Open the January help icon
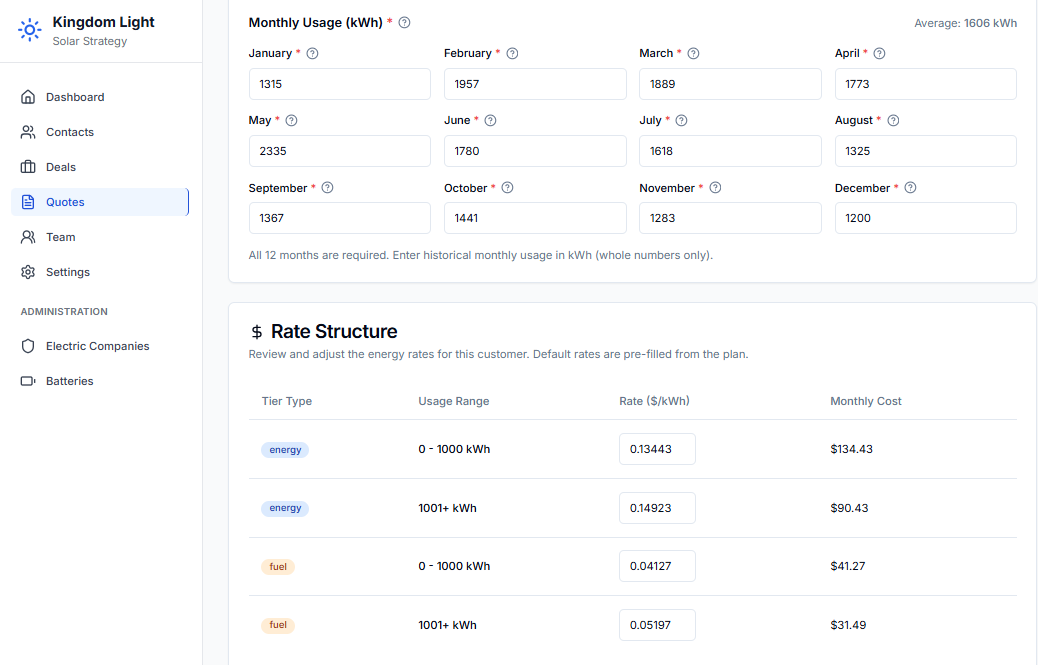 (x=312, y=54)
